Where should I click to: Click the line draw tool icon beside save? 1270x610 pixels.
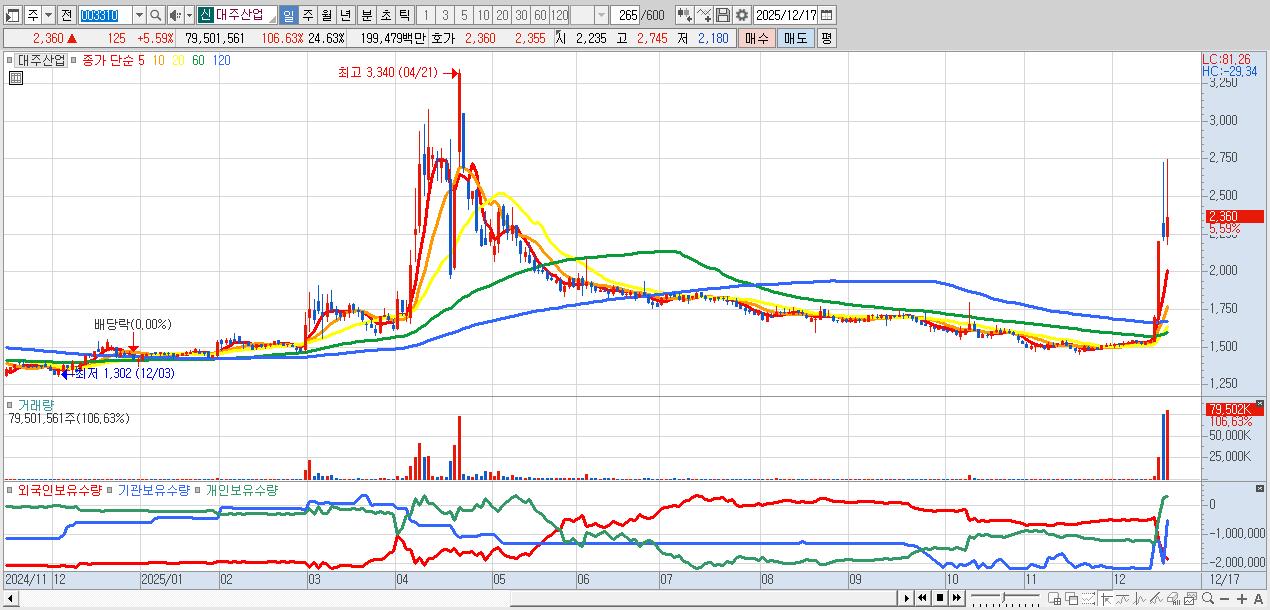click(x=703, y=15)
